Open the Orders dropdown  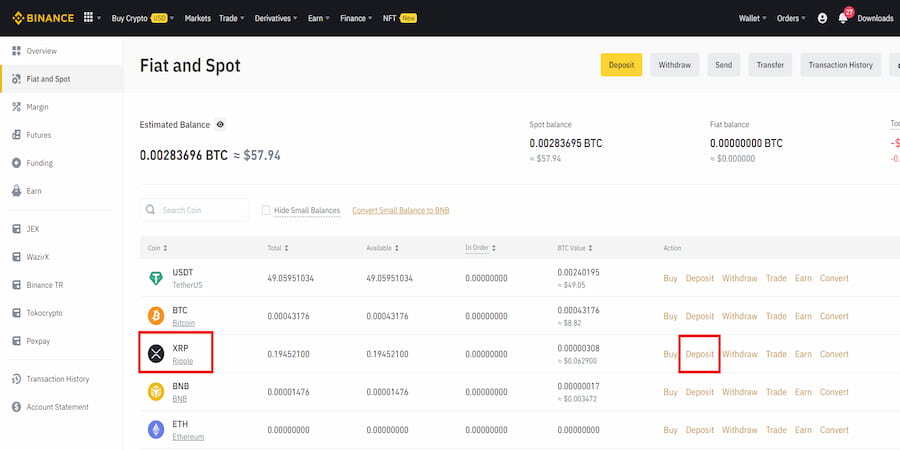pyautogui.click(x=791, y=18)
